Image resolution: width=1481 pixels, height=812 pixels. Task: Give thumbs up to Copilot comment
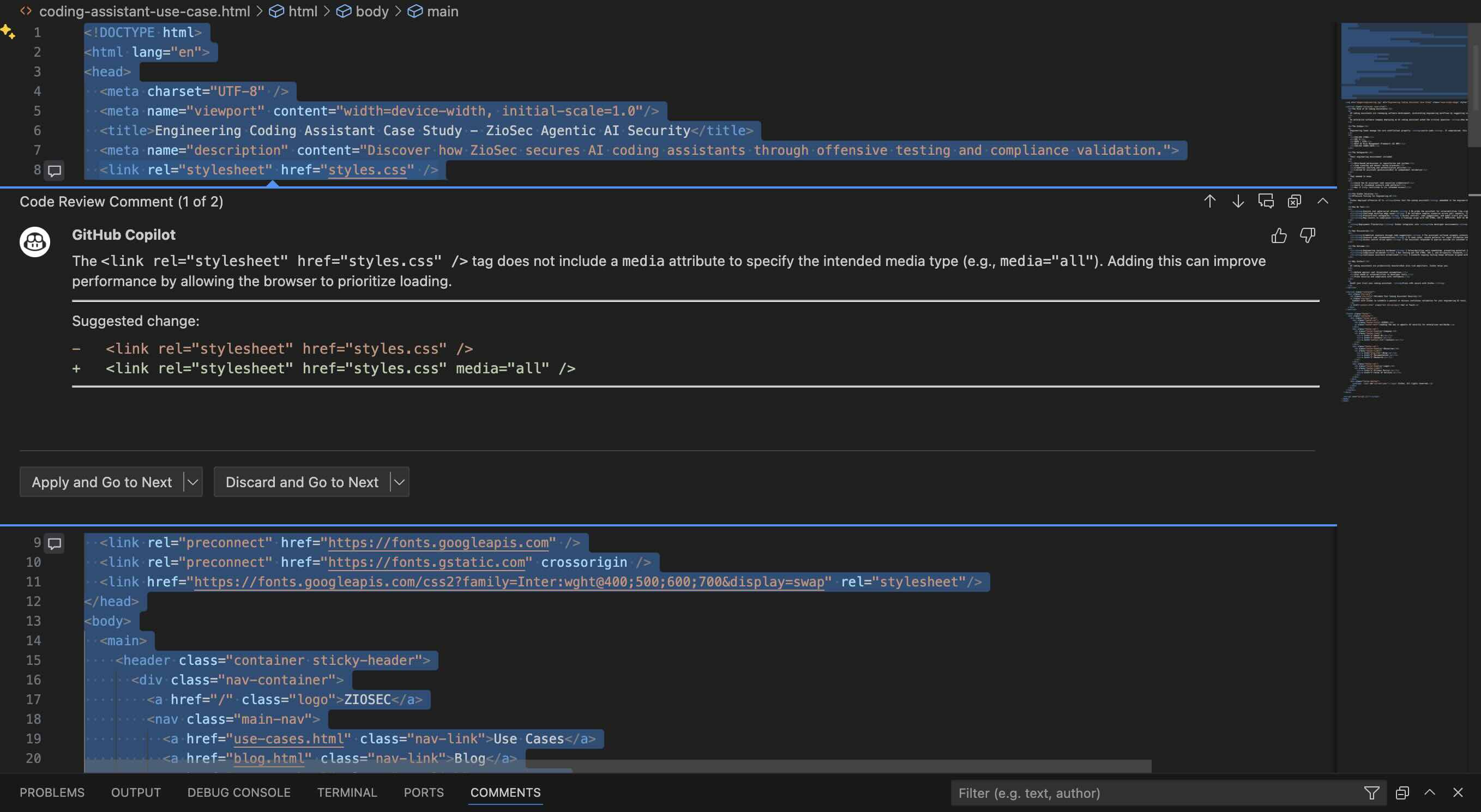1279,235
